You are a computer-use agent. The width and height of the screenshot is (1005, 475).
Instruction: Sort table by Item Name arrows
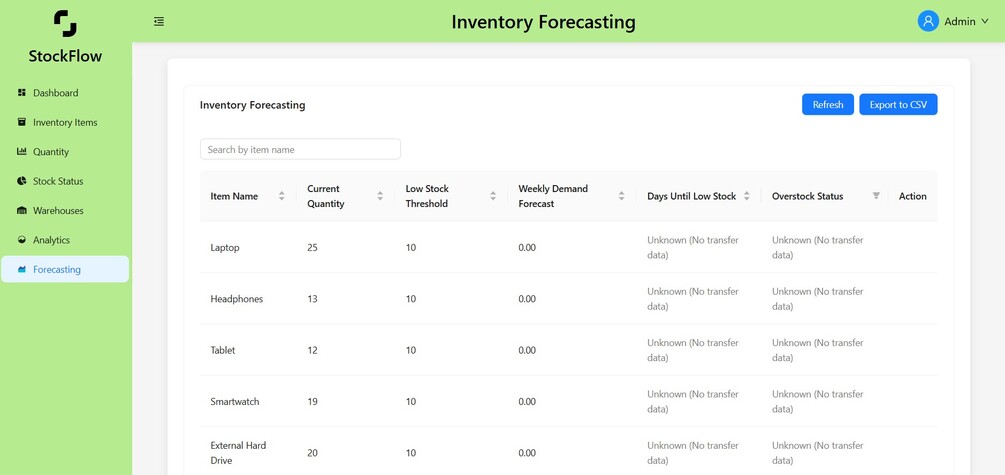[281, 196]
